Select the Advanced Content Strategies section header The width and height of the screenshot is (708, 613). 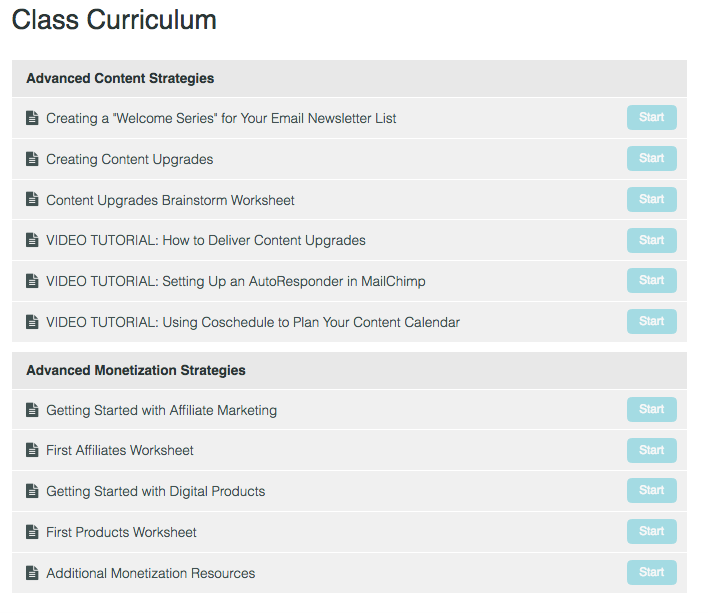click(x=349, y=79)
